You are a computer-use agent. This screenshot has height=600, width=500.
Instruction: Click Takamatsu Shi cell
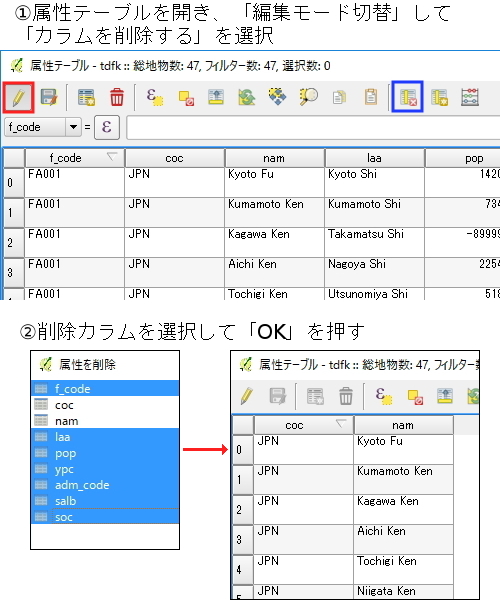pos(374,243)
